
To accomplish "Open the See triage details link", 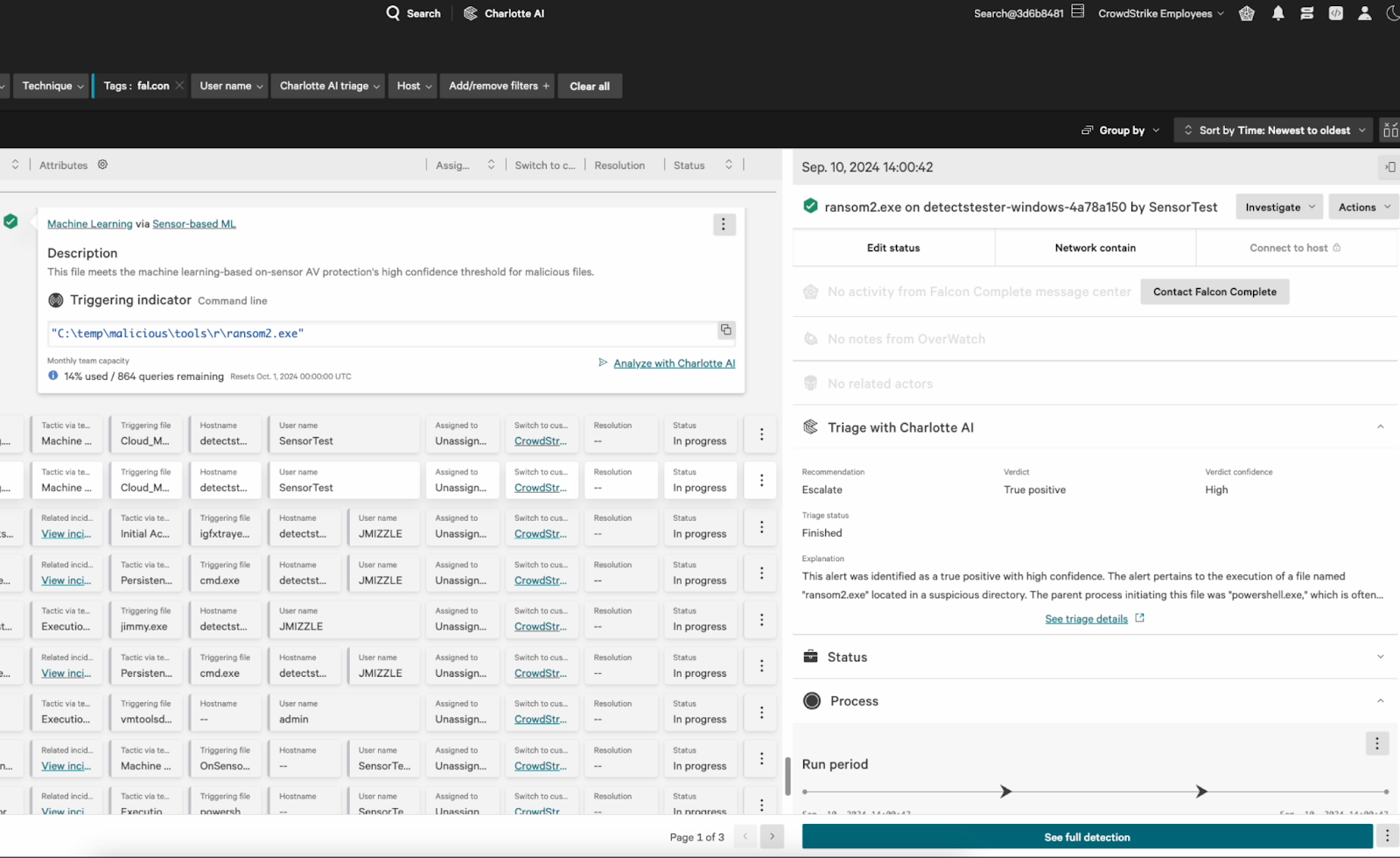I will pyautogui.click(x=1086, y=619).
